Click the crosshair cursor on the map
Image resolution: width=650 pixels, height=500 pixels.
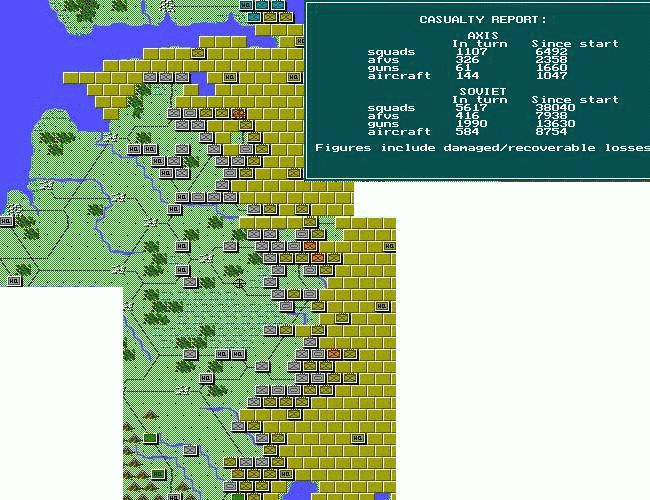(x=239, y=284)
